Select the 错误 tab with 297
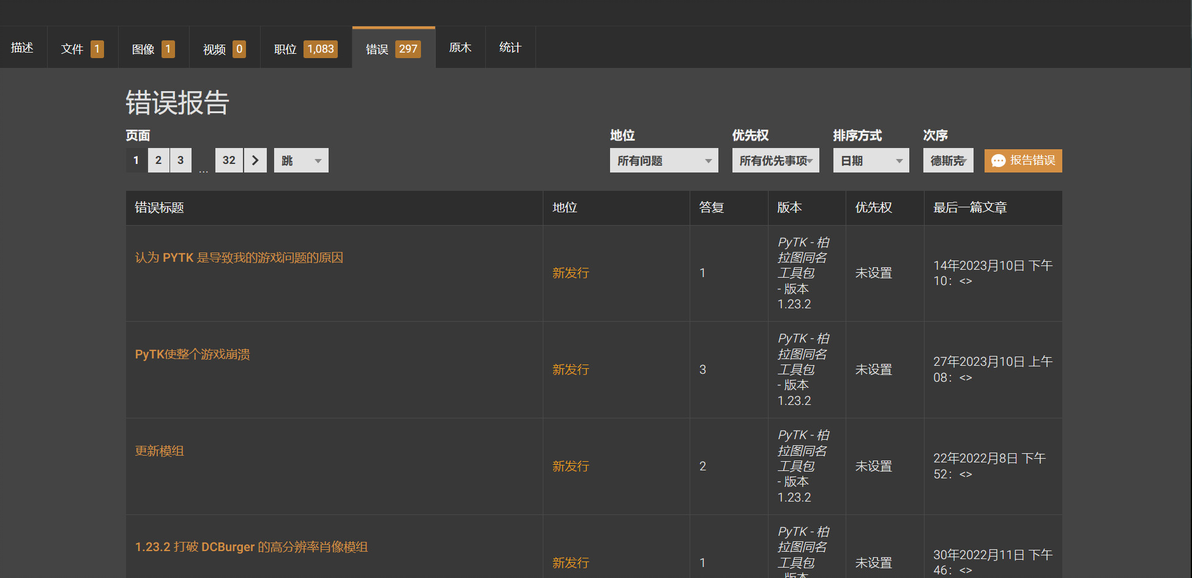Viewport: 1192px width, 578px height. coord(393,49)
